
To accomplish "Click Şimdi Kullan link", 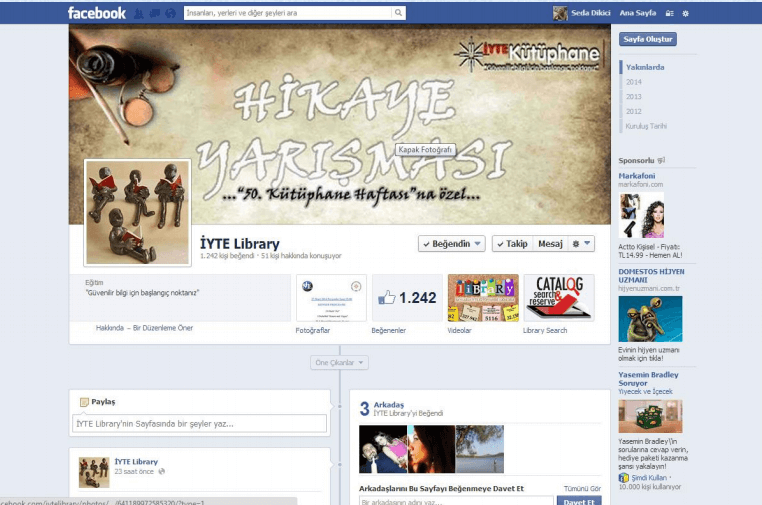I will 649,478.
